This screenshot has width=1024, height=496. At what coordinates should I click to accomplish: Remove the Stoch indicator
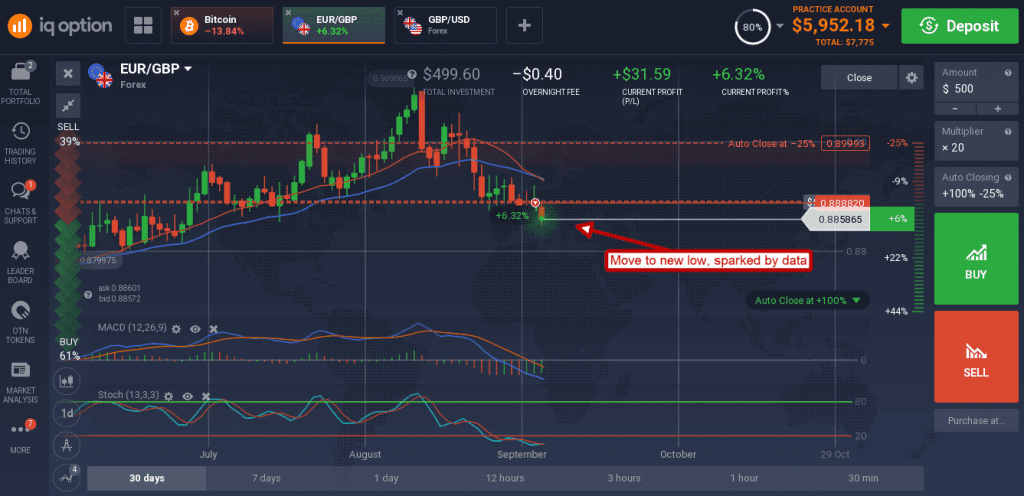click(x=206, y=396)
